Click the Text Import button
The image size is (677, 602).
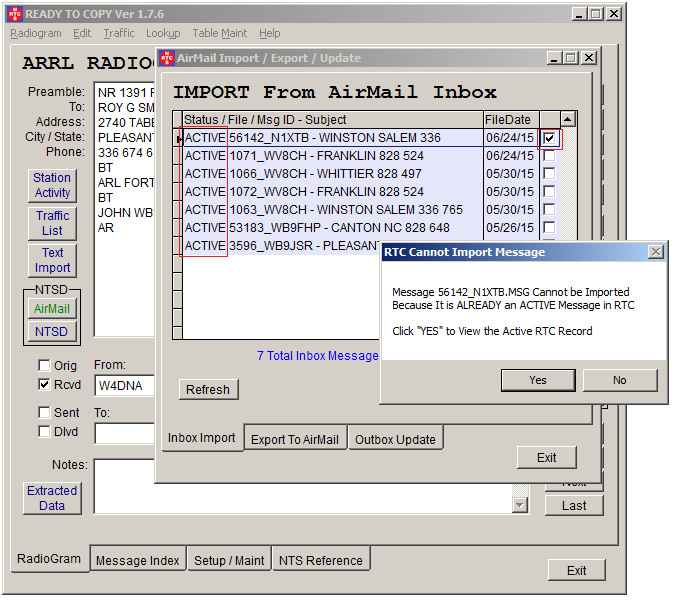[52, 260]
